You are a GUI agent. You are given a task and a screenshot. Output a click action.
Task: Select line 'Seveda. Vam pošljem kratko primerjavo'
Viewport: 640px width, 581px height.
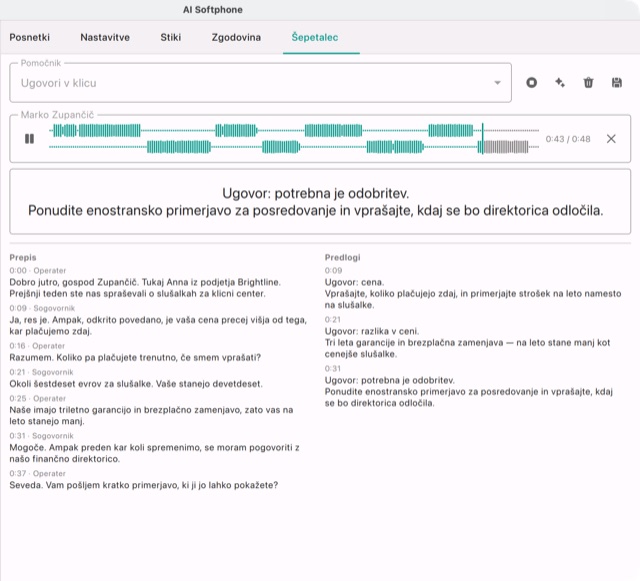point(144,485)
